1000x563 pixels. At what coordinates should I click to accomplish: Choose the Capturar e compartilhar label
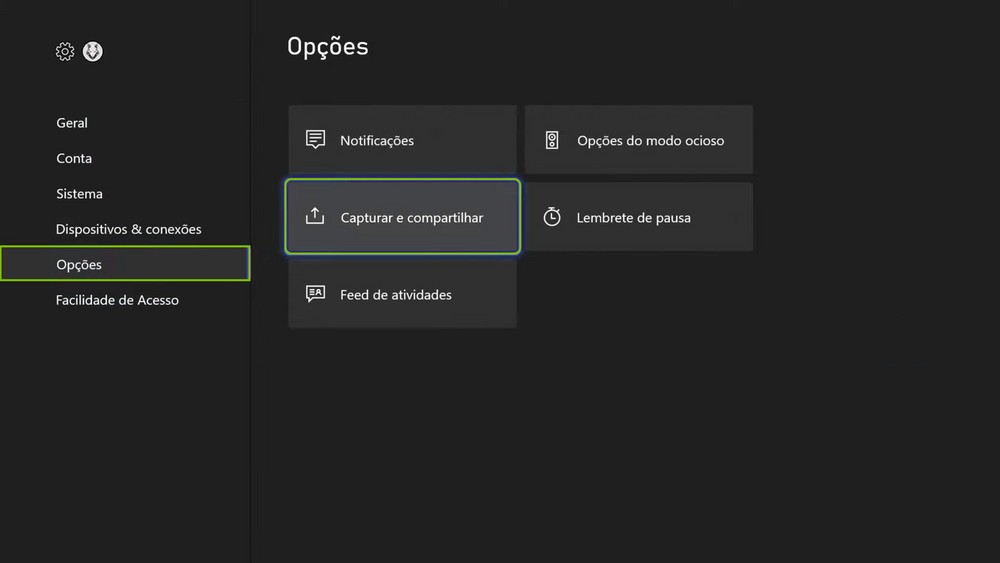click(412, 218)
